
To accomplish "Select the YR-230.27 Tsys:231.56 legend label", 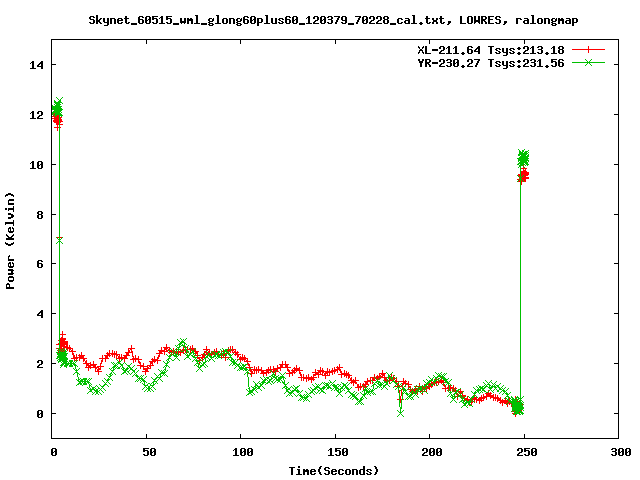I will click(x=491, y=63).
